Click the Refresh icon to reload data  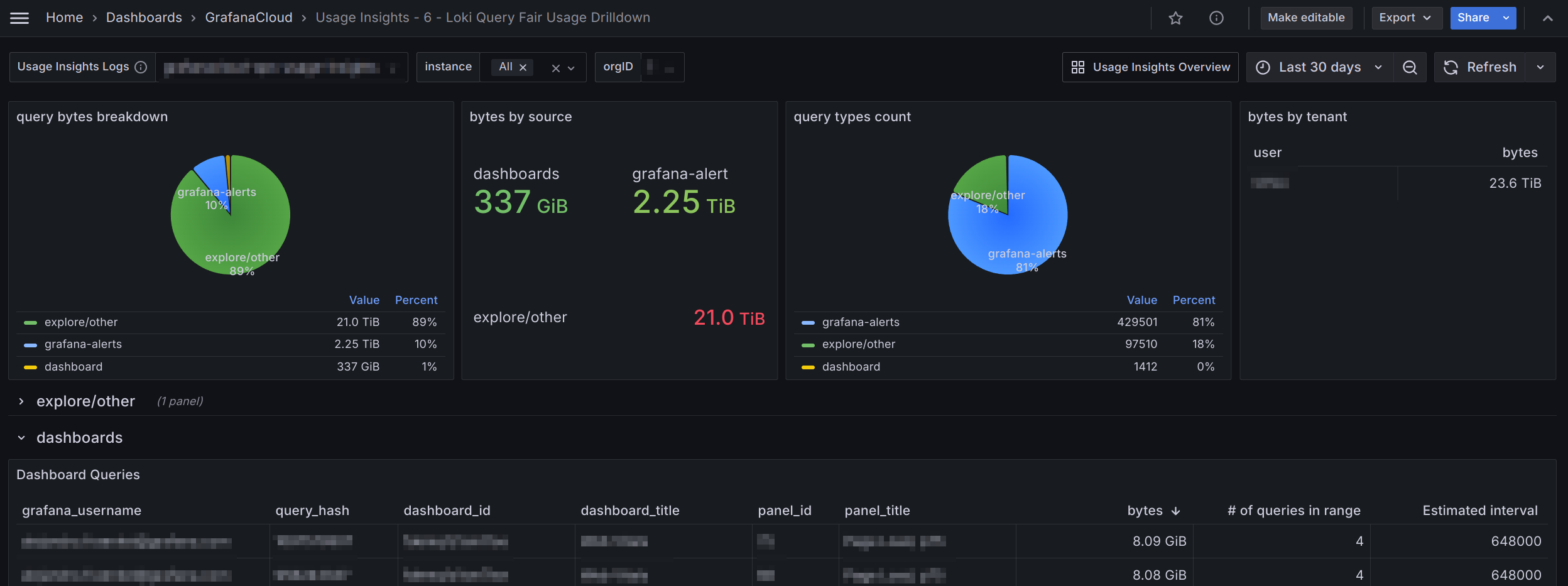click(x=1451, y=67)
